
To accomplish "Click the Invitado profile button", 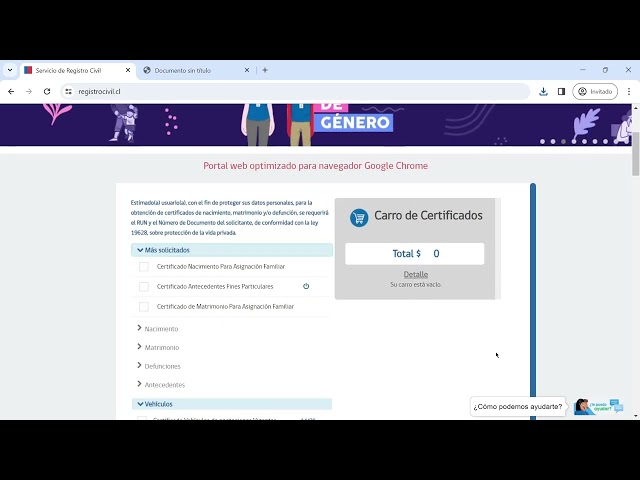I will click(595, 91).
